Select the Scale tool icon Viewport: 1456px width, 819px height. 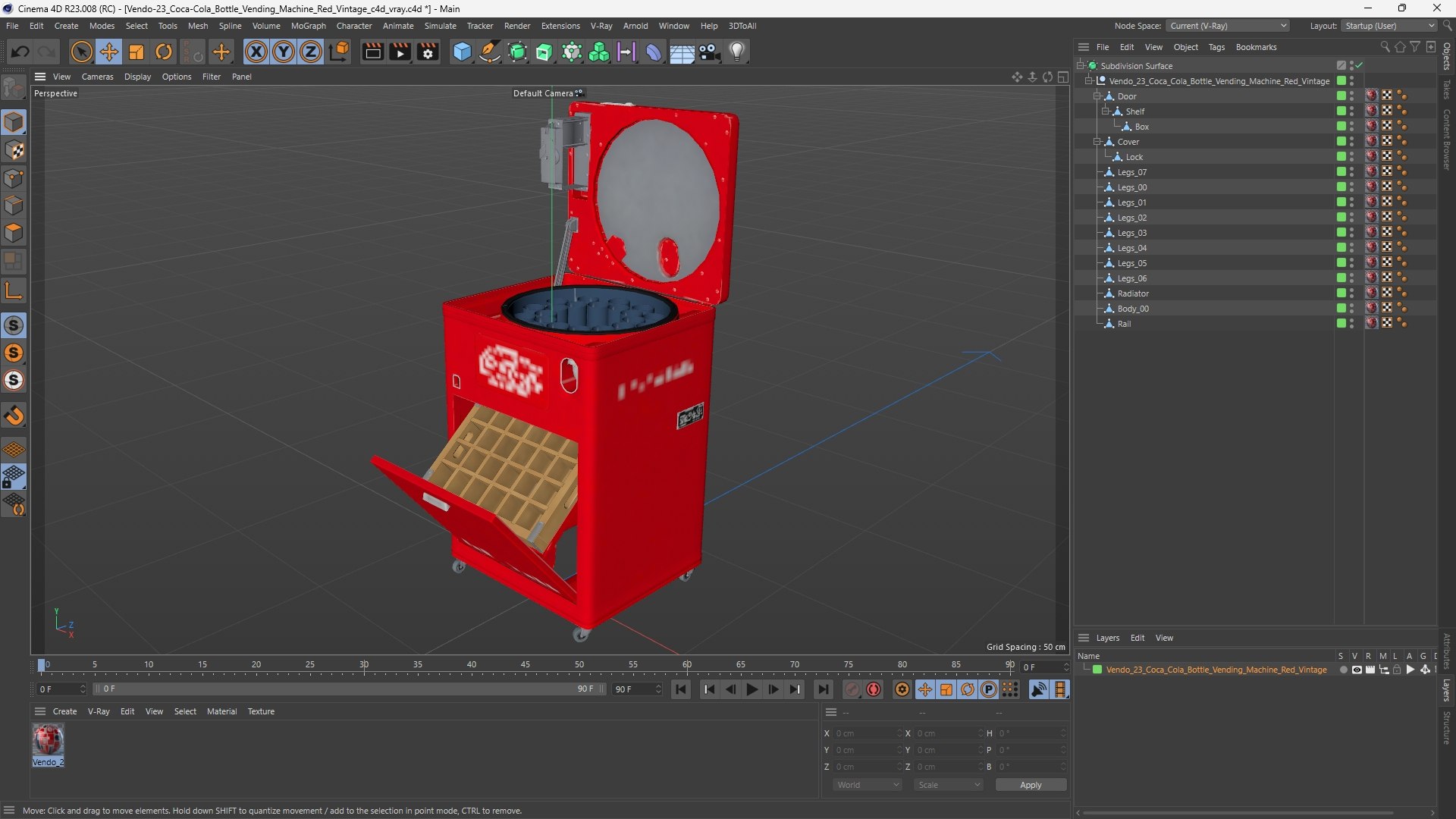point(136,52)
